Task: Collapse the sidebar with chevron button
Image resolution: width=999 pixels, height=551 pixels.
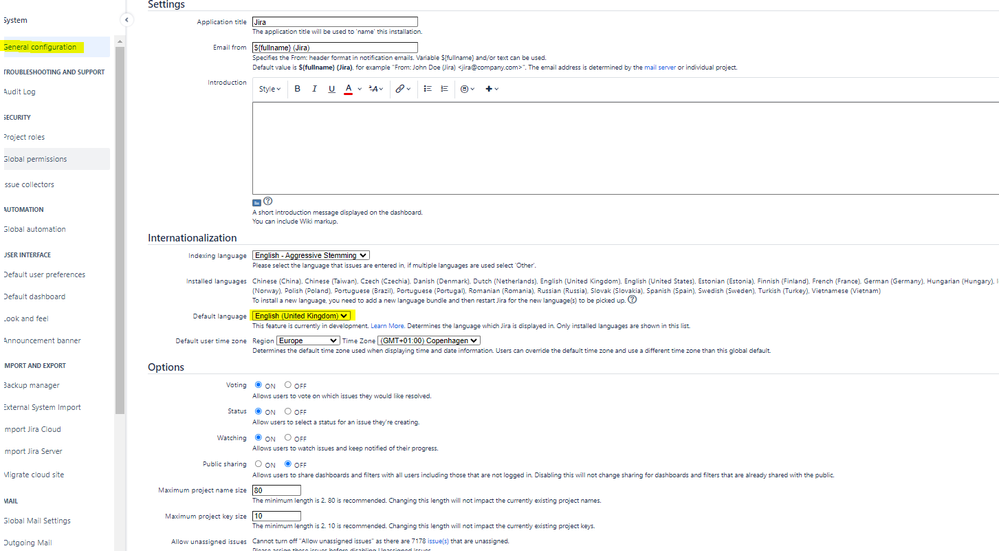Action: 126,20
